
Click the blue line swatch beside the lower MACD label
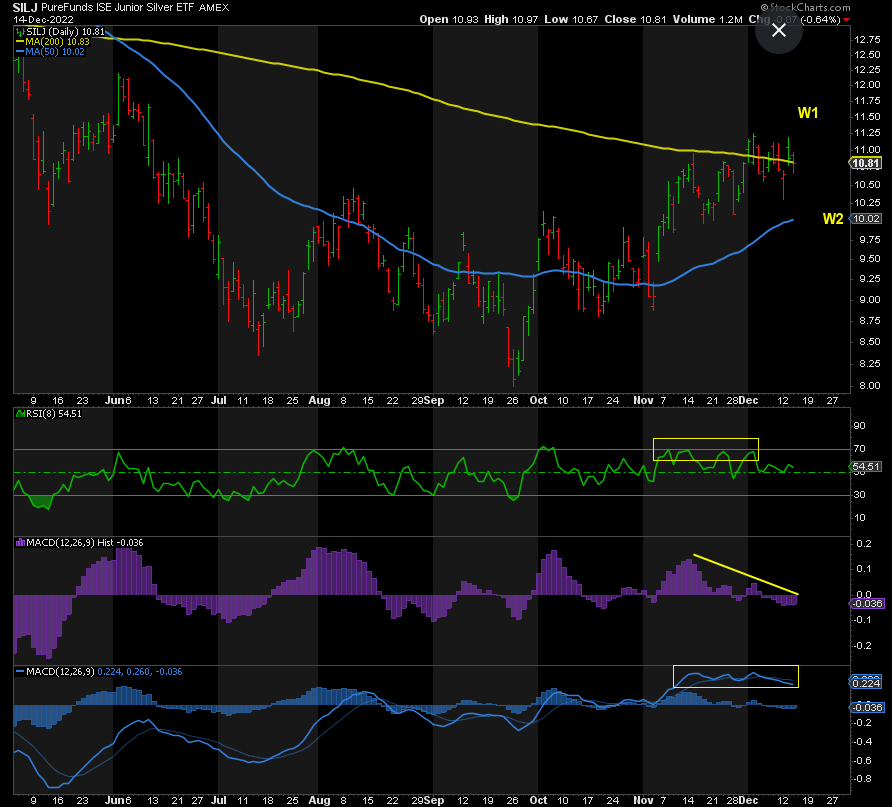(20, 672)
